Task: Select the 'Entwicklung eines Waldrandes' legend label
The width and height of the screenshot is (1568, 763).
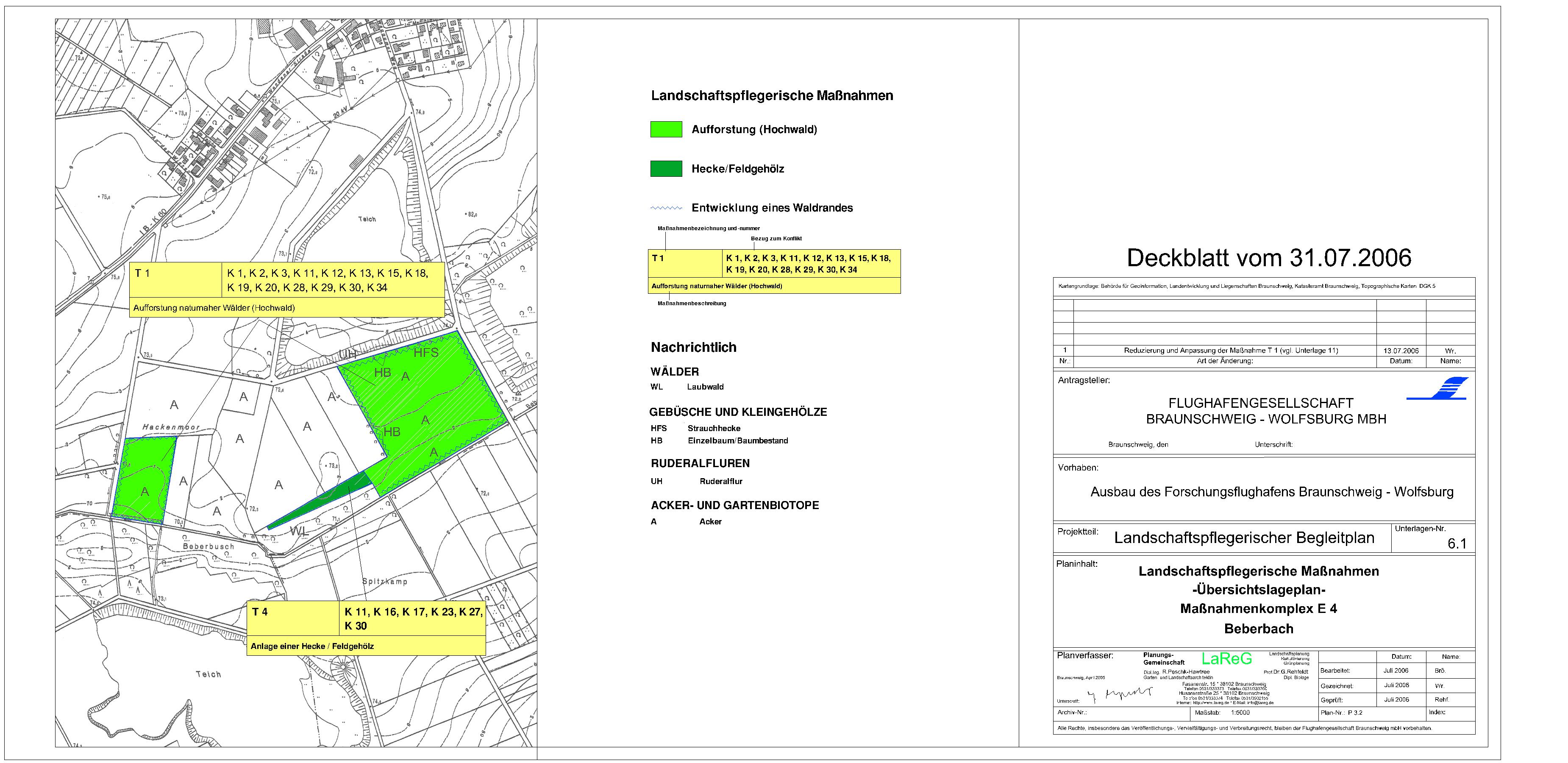Action: (772, 208)
